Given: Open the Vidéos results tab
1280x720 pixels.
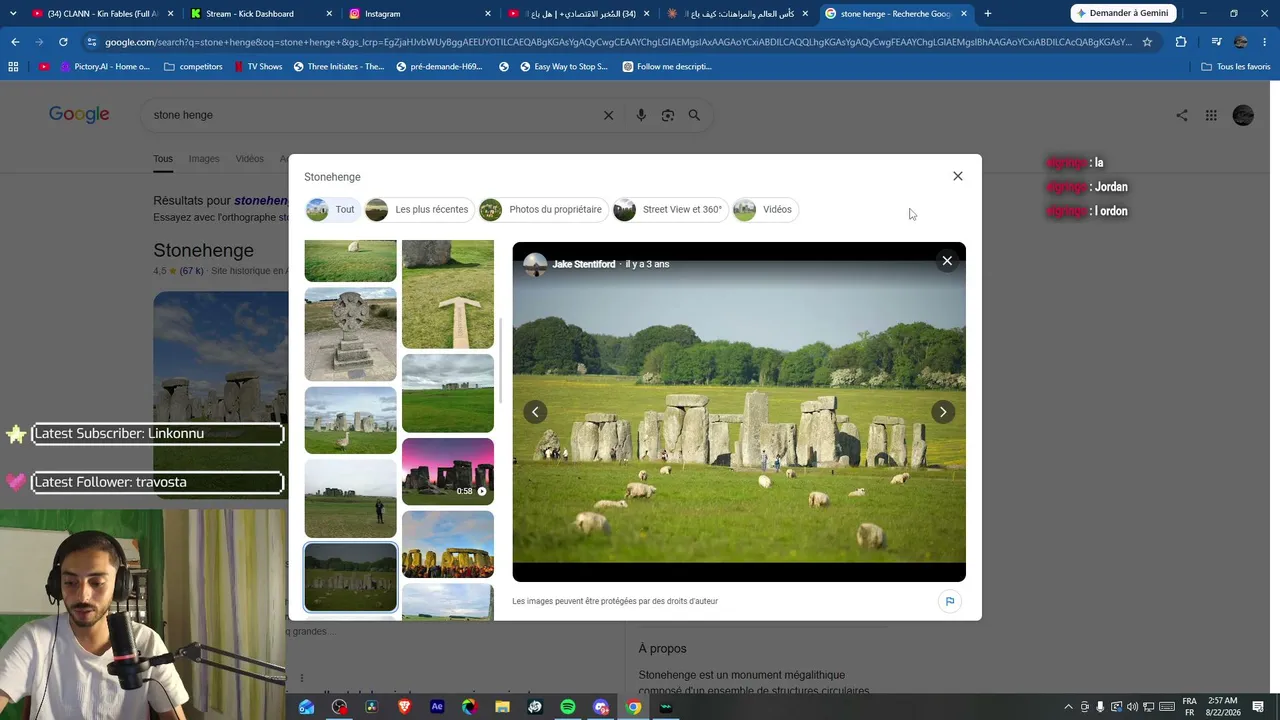Looking at the screenshot, I should 250,159.
